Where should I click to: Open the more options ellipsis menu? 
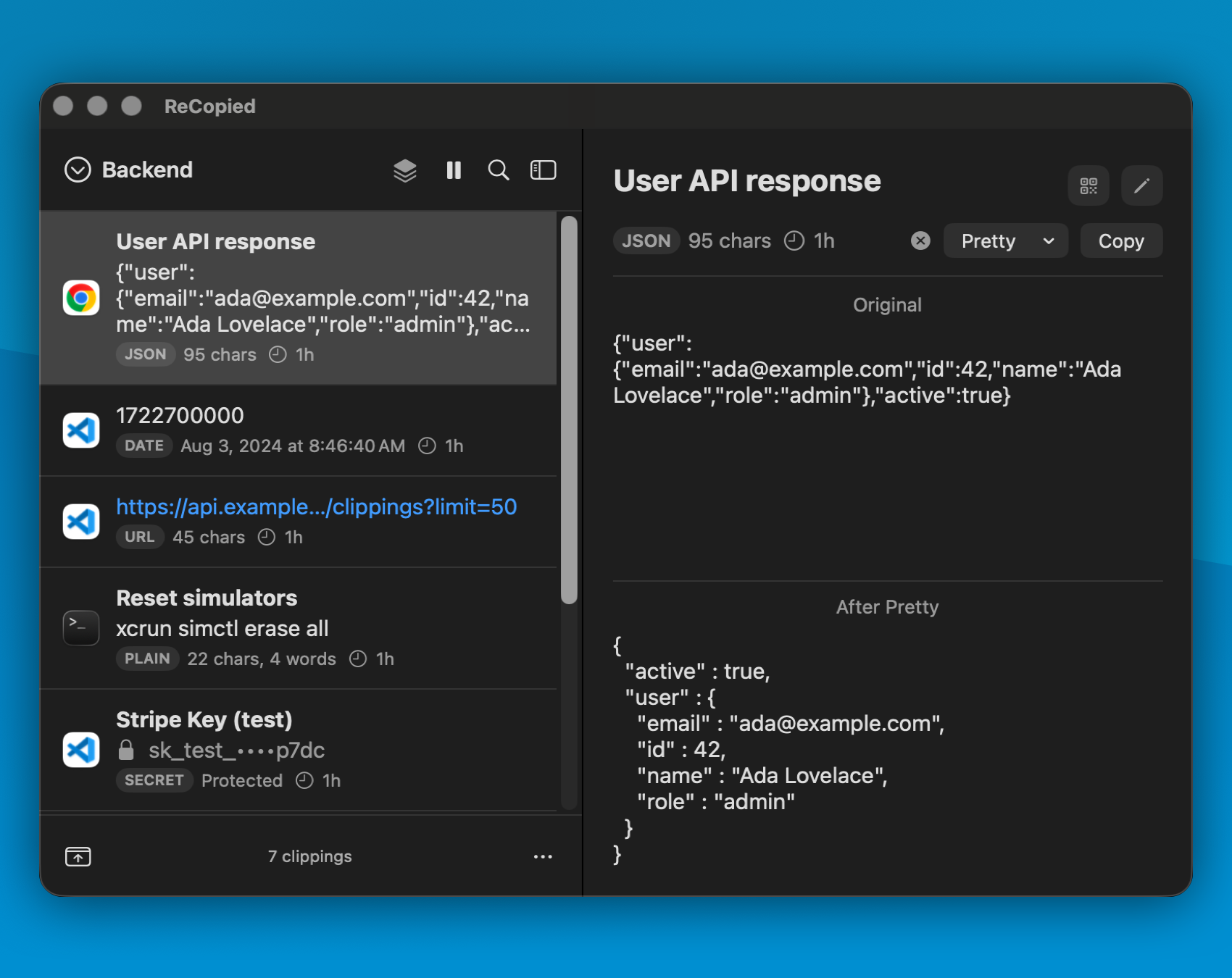click(543, 856)
